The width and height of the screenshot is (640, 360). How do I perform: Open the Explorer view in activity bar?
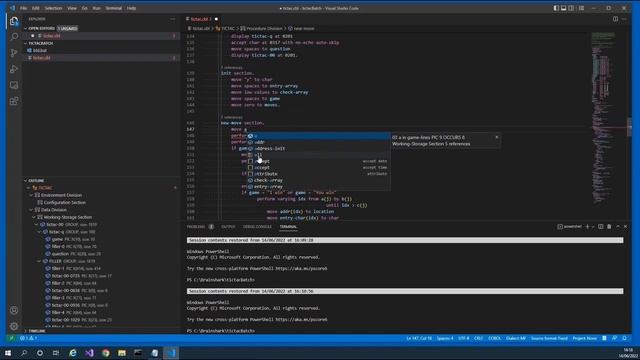click(14, 21)
